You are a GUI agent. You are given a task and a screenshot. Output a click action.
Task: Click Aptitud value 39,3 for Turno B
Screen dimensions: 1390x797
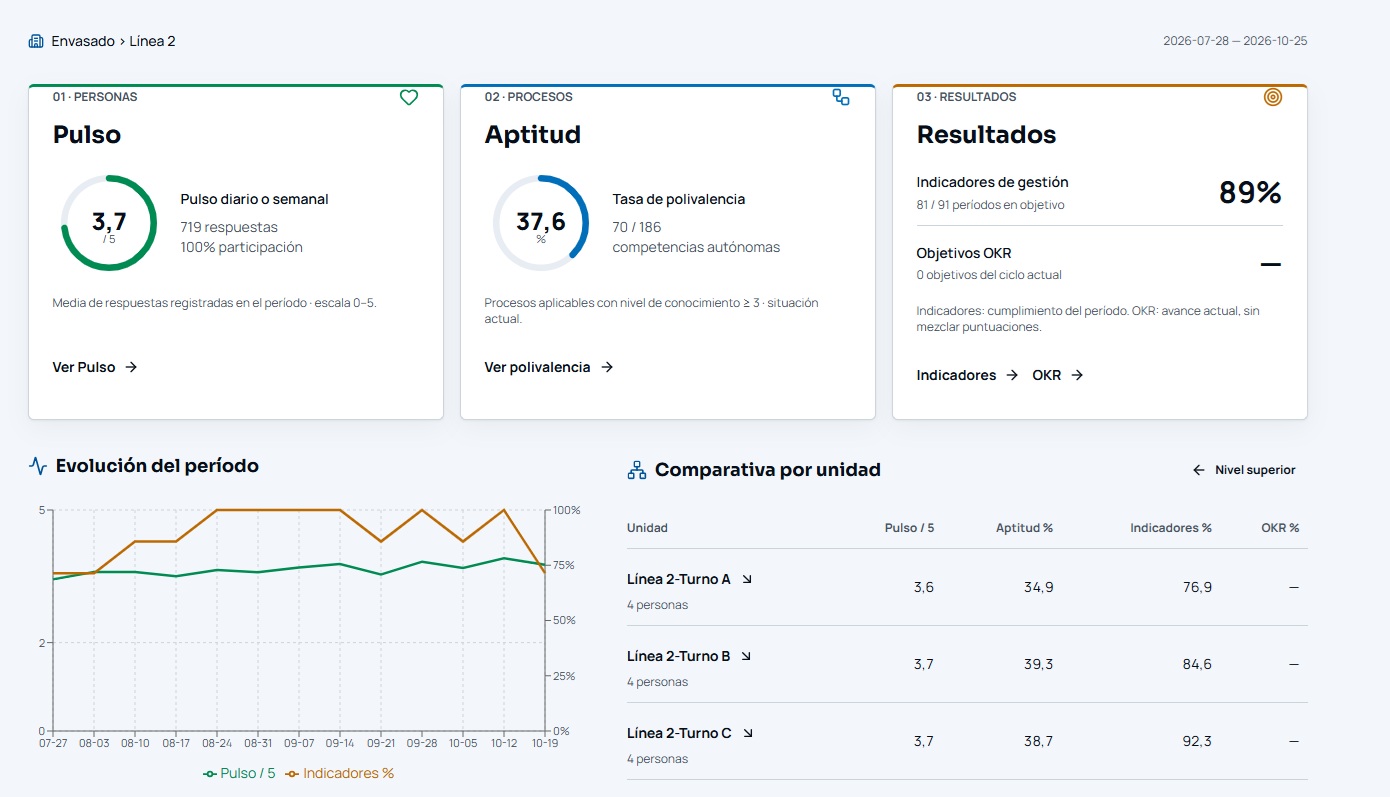tap(1038, 664)
